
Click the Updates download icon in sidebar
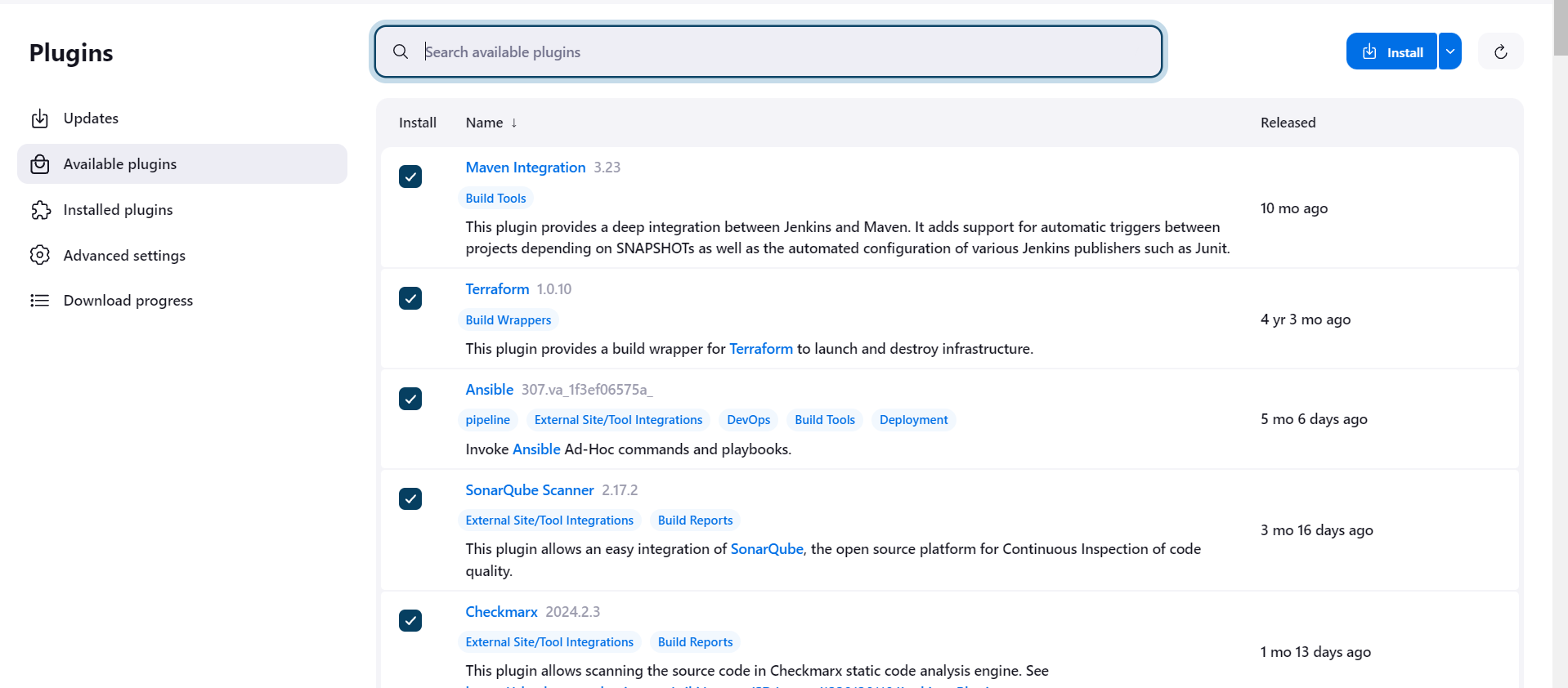[40, 118]
